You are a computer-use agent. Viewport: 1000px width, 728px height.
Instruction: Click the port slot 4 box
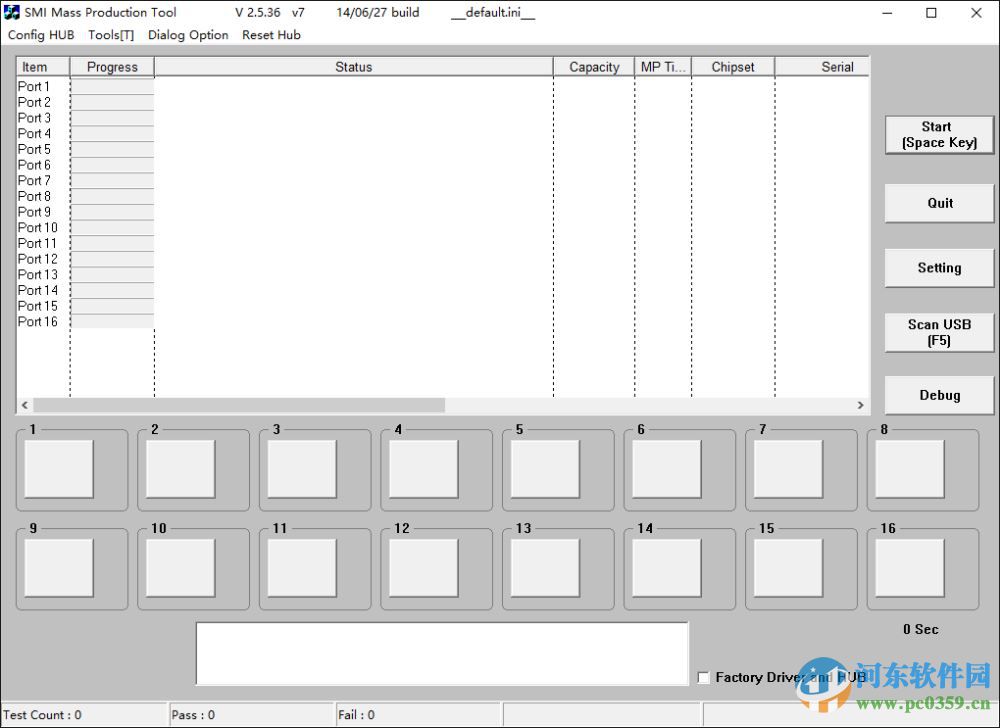(x=423, y=469)
